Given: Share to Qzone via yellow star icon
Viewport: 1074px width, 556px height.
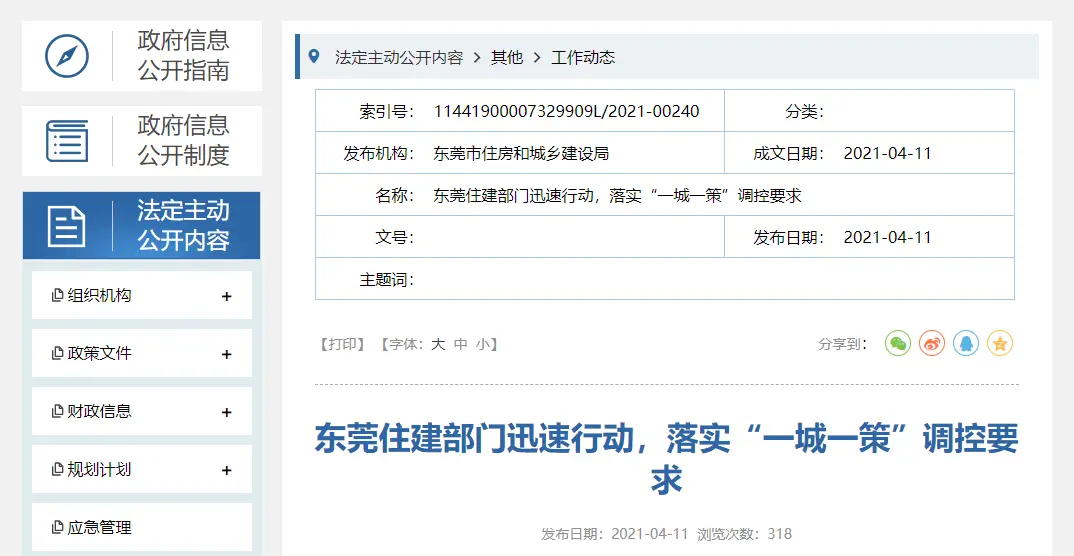Looking at the screenshot, I should pyautogui.click(x=1000, y=343).
